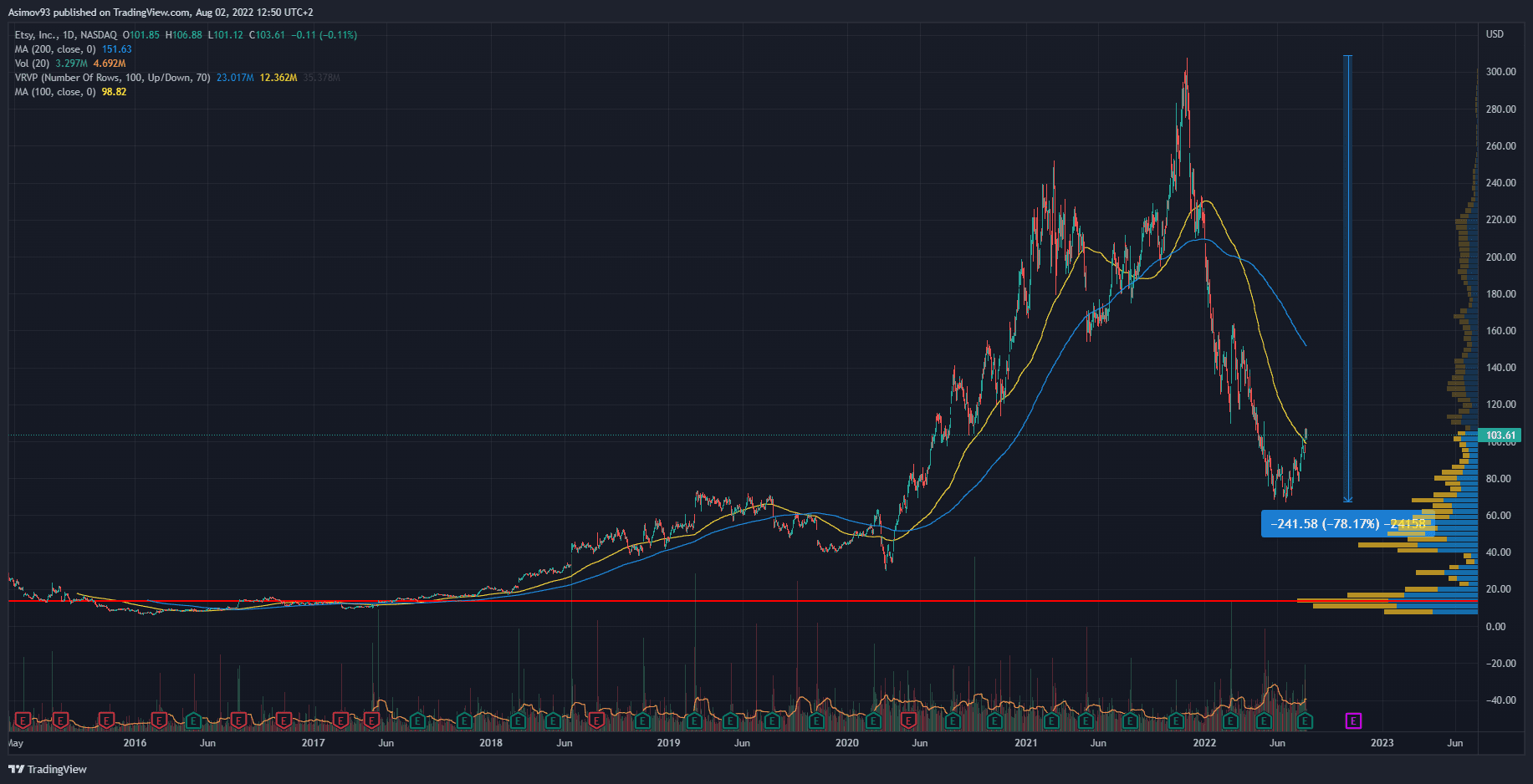The image size is (1533, 784).
Task: Click the 300.00 price axis label
Action: 1500,72
